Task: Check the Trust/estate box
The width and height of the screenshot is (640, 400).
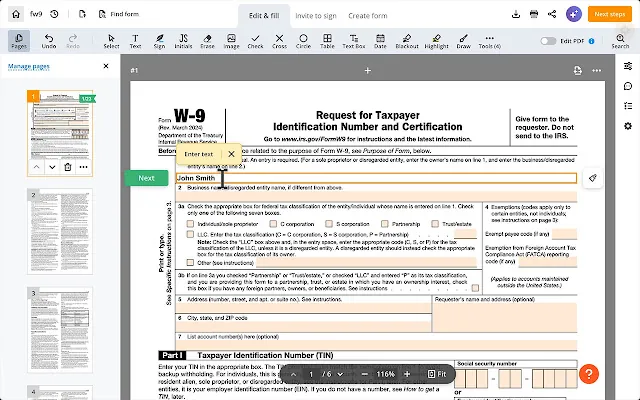Action: [435, 224]
